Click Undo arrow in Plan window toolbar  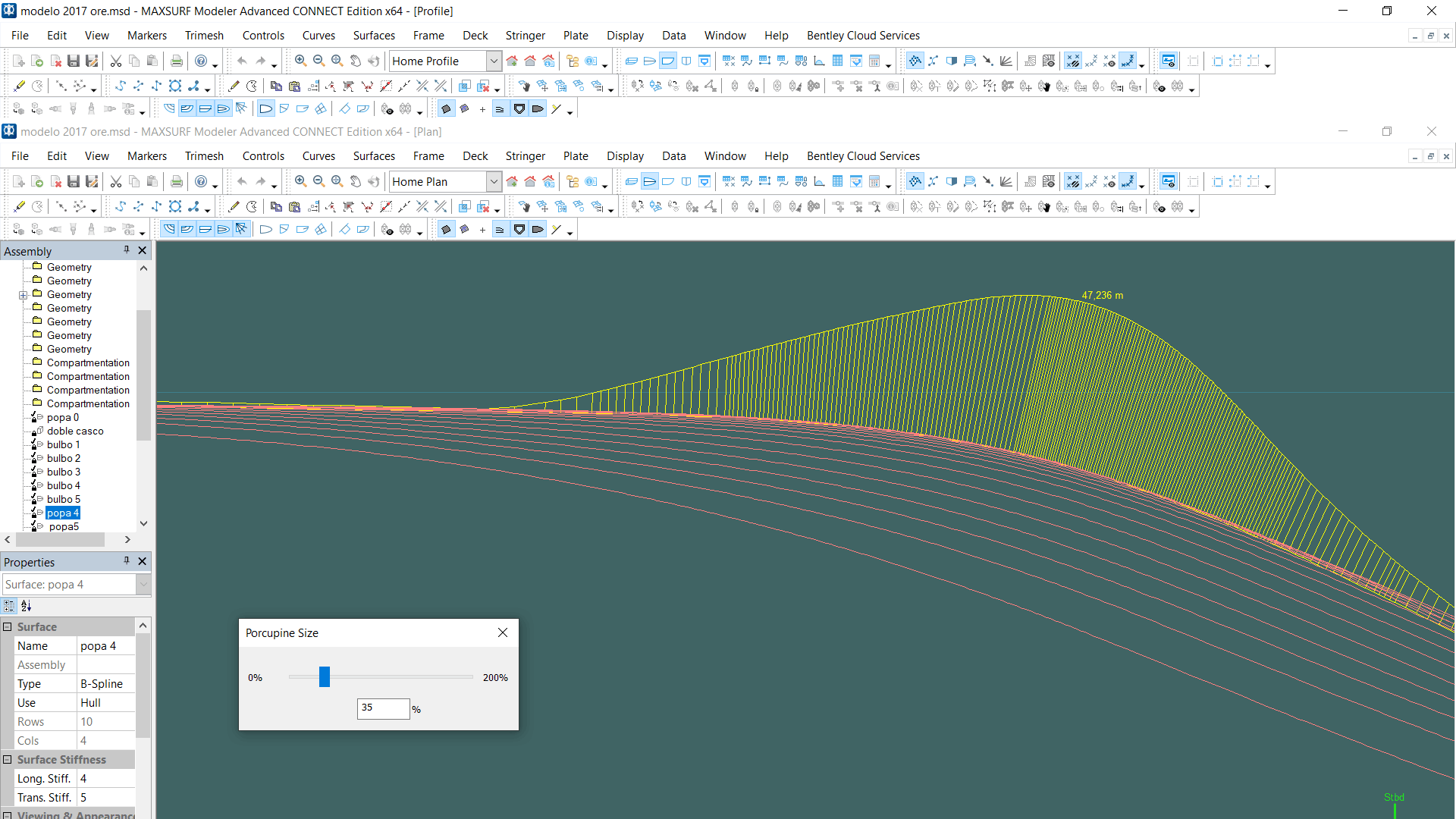coord(242,182)
